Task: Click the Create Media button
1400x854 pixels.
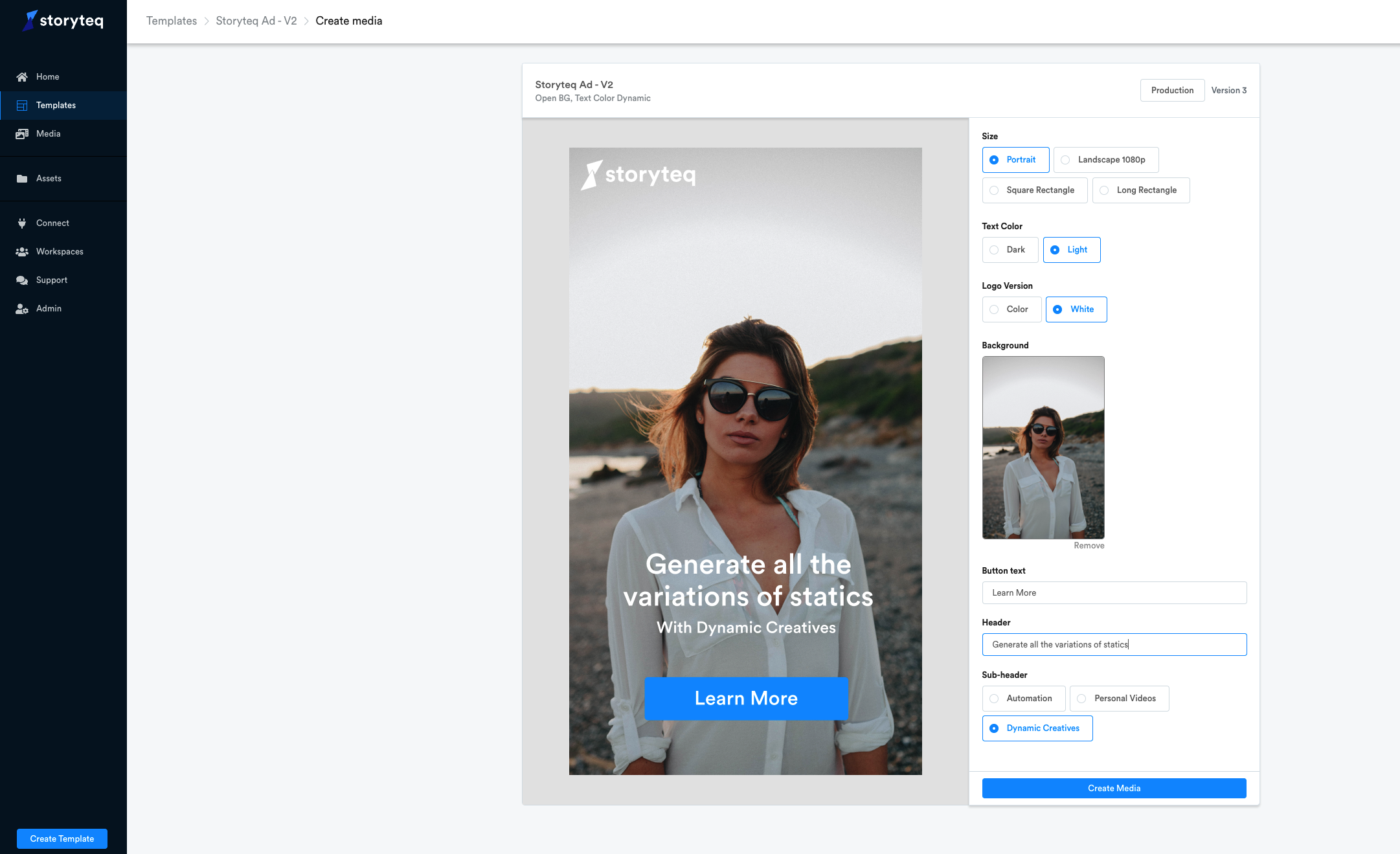Action: 1114,788
